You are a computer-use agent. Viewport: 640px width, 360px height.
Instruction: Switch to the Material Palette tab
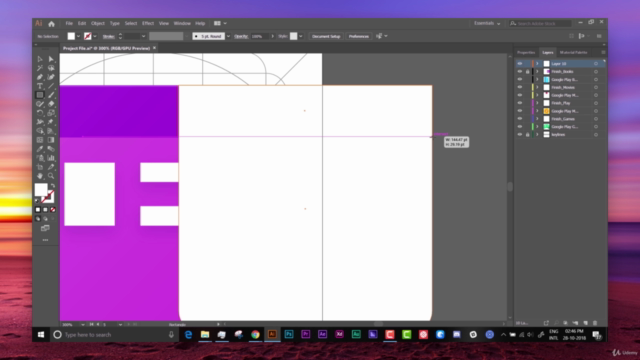click(573, 53)
